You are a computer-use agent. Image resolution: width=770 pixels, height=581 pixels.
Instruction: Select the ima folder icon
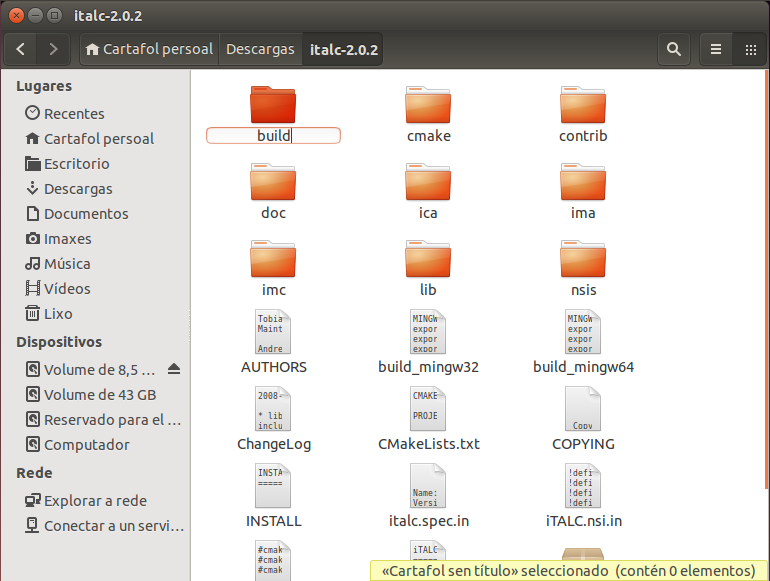pos(583,181)
